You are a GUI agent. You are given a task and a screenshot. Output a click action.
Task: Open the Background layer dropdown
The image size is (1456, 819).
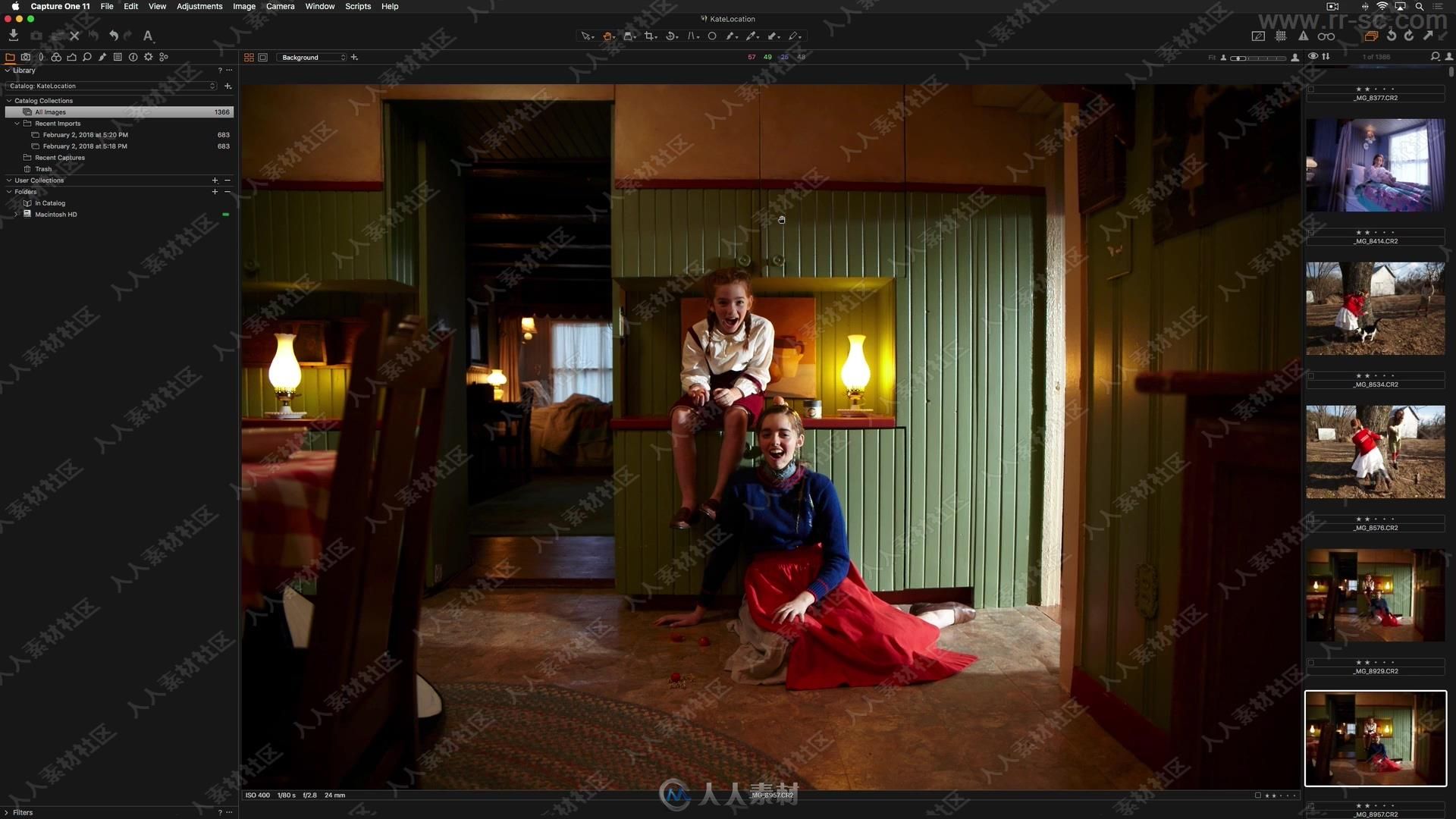pyautogui.click(x=312, y=57)
